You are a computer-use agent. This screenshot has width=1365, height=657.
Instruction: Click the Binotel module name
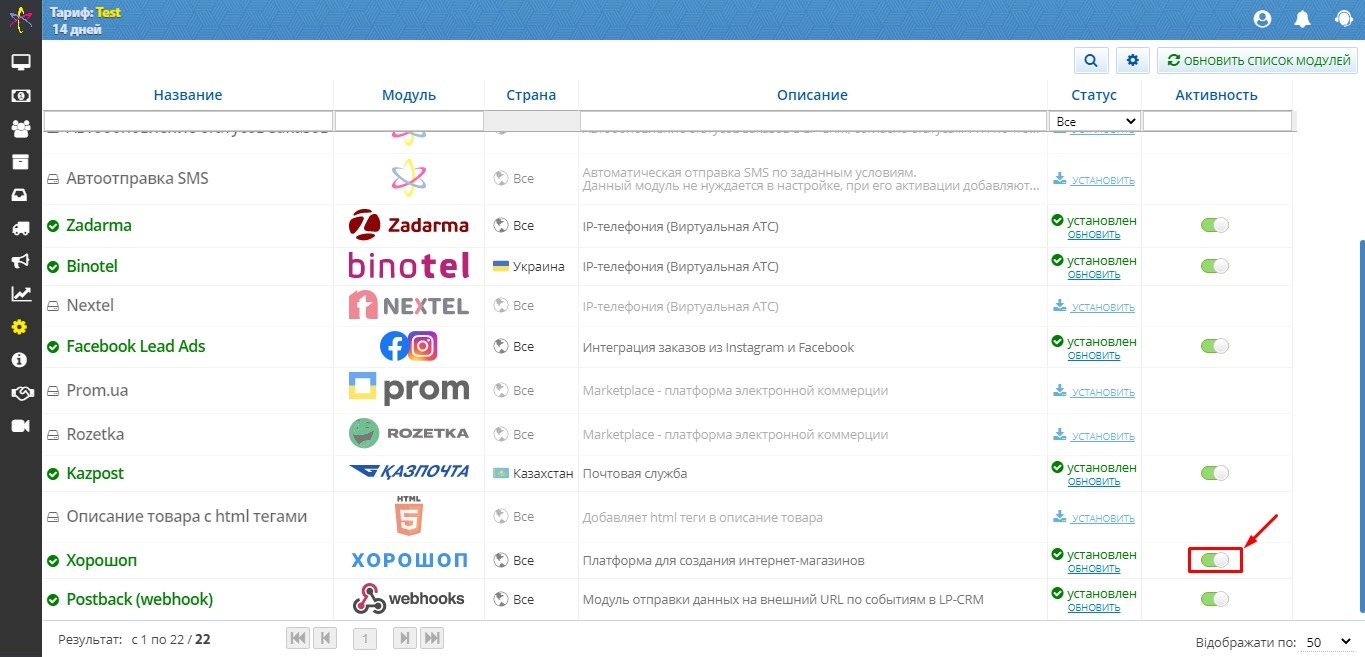click(92, 266)
